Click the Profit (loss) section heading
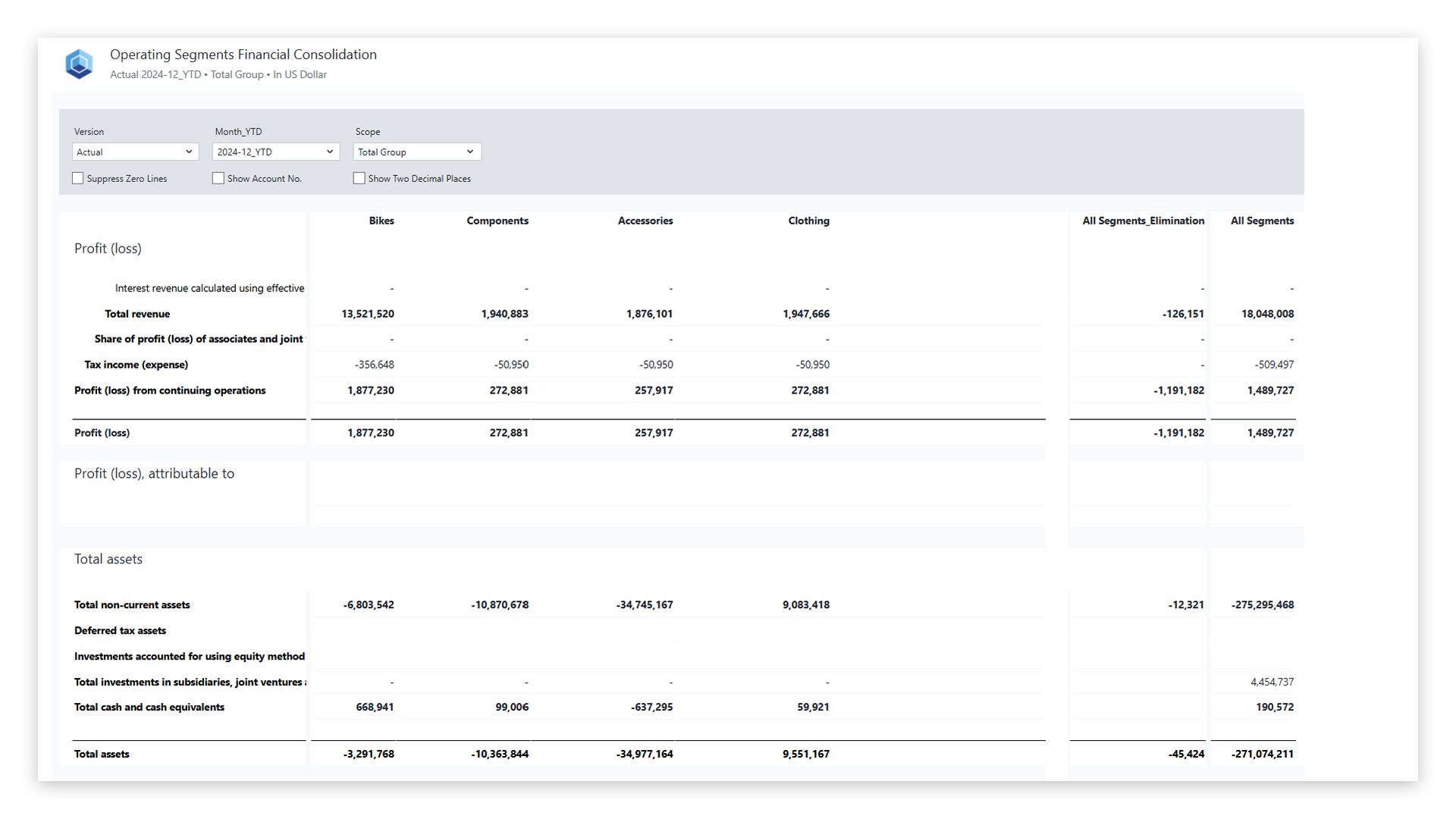 108,248
